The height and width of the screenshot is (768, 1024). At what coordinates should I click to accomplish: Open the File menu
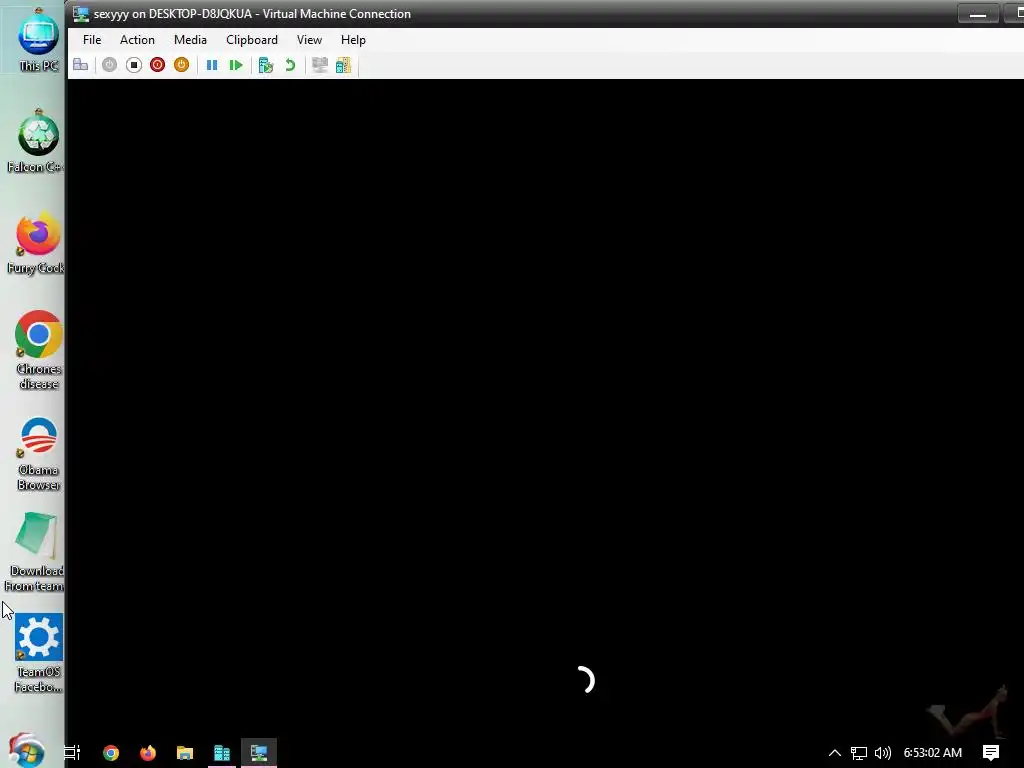click(x=92, y=40)
